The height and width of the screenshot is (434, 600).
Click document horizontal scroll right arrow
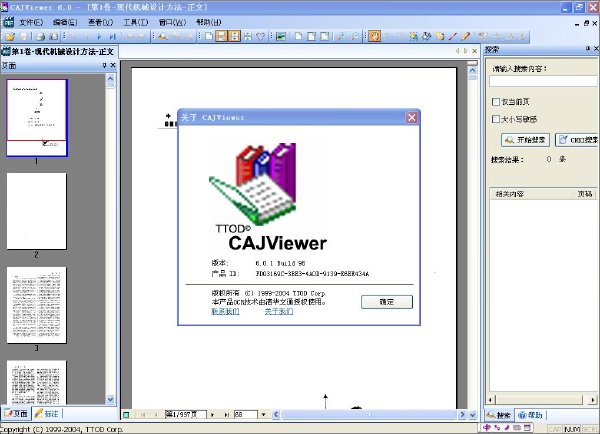click(x=462, y=414)
